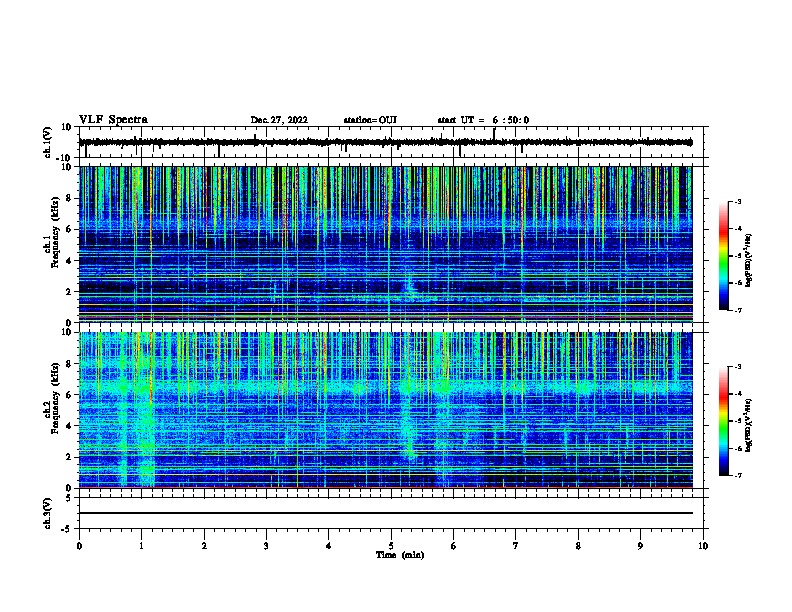Click the time axis tick label 10

[x=703, y=546]
